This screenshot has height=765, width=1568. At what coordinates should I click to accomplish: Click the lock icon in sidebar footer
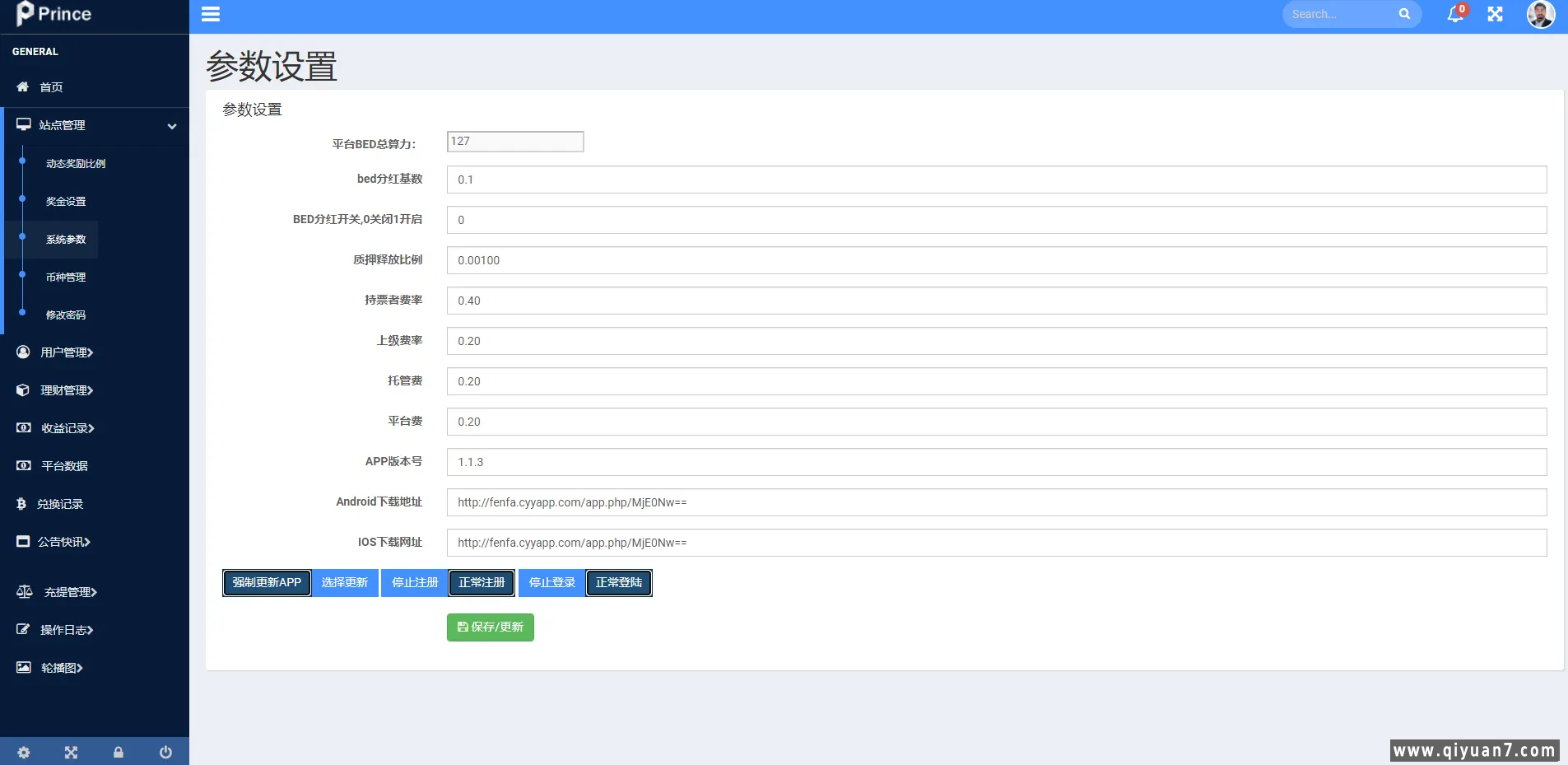(119, 752)
